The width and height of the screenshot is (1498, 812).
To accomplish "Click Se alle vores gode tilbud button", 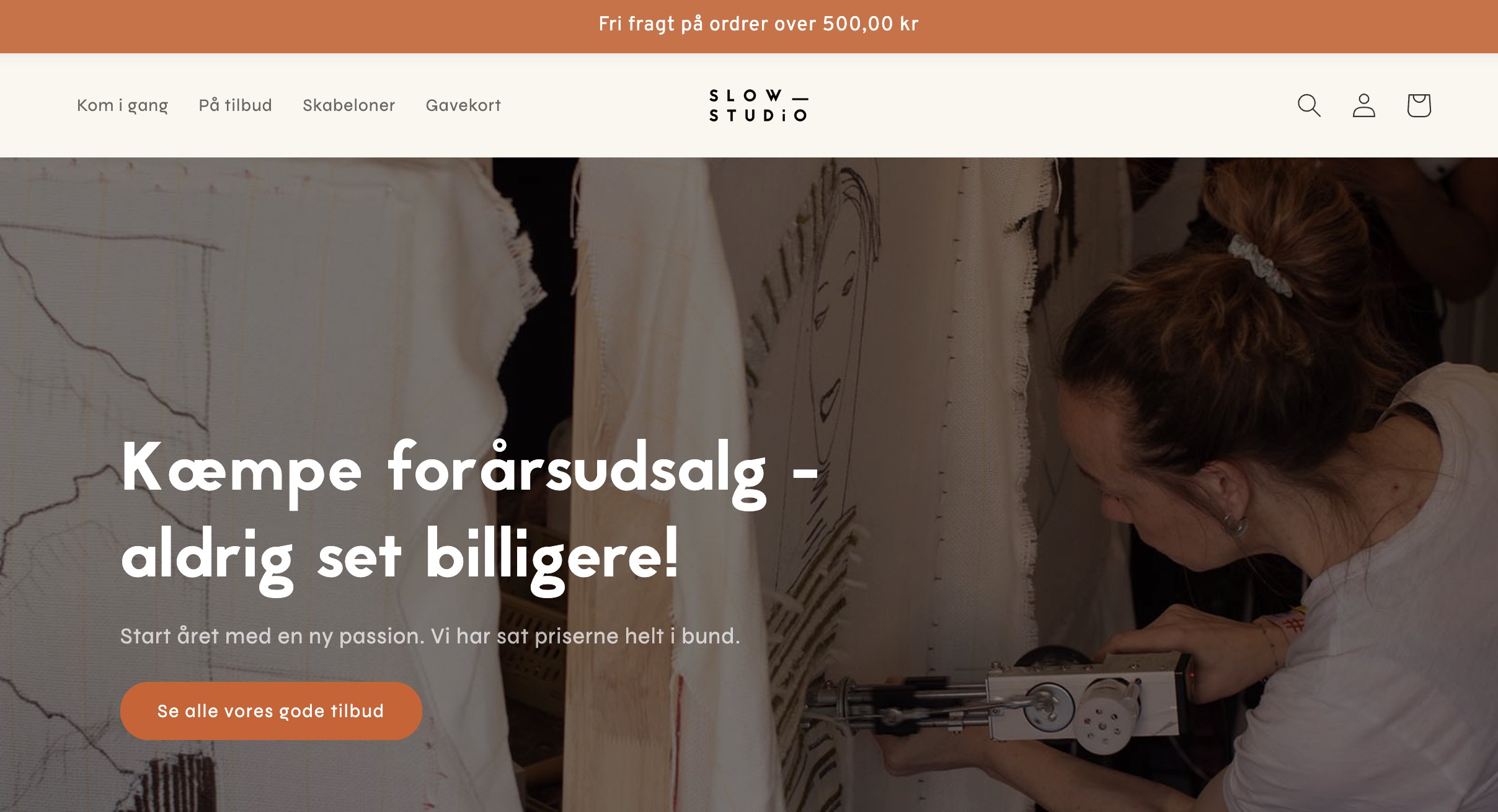I will (271, 711).
